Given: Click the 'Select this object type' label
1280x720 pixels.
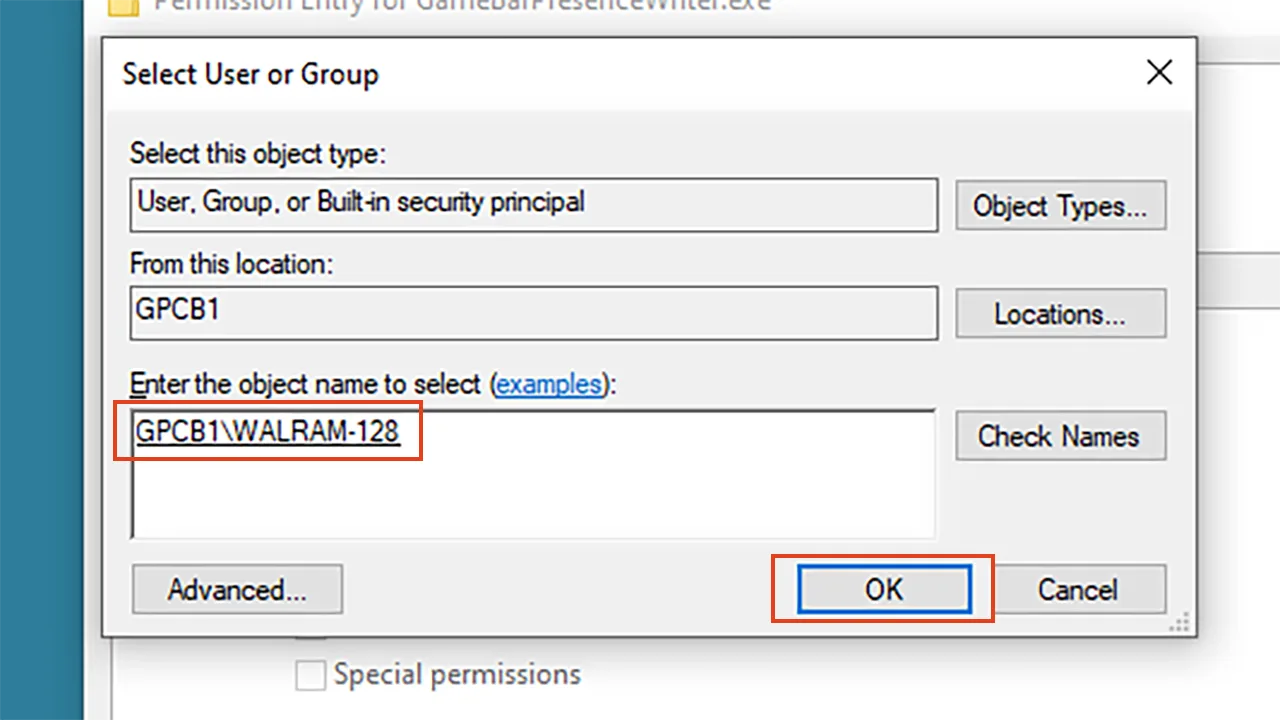Looking at the screenshot, I should point(258,154).
